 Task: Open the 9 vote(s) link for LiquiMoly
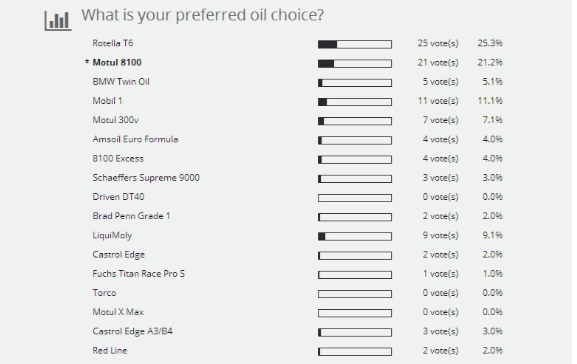[x=440, y=235]
